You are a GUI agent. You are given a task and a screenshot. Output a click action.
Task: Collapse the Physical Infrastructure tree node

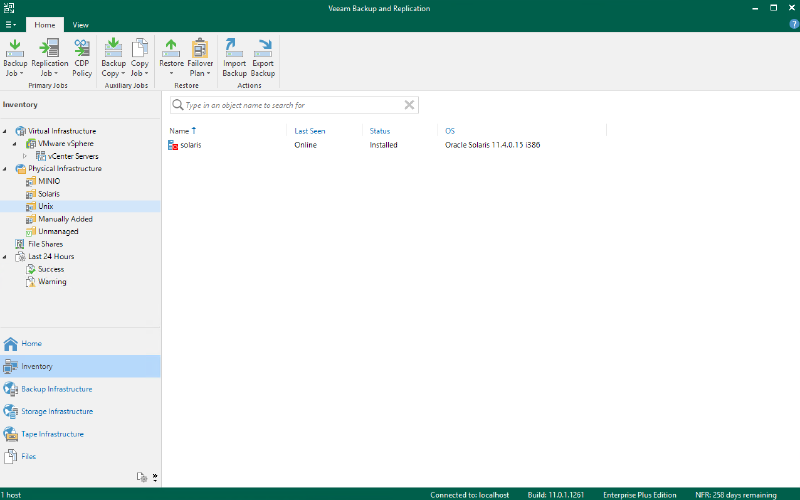[x=5, y=168]
